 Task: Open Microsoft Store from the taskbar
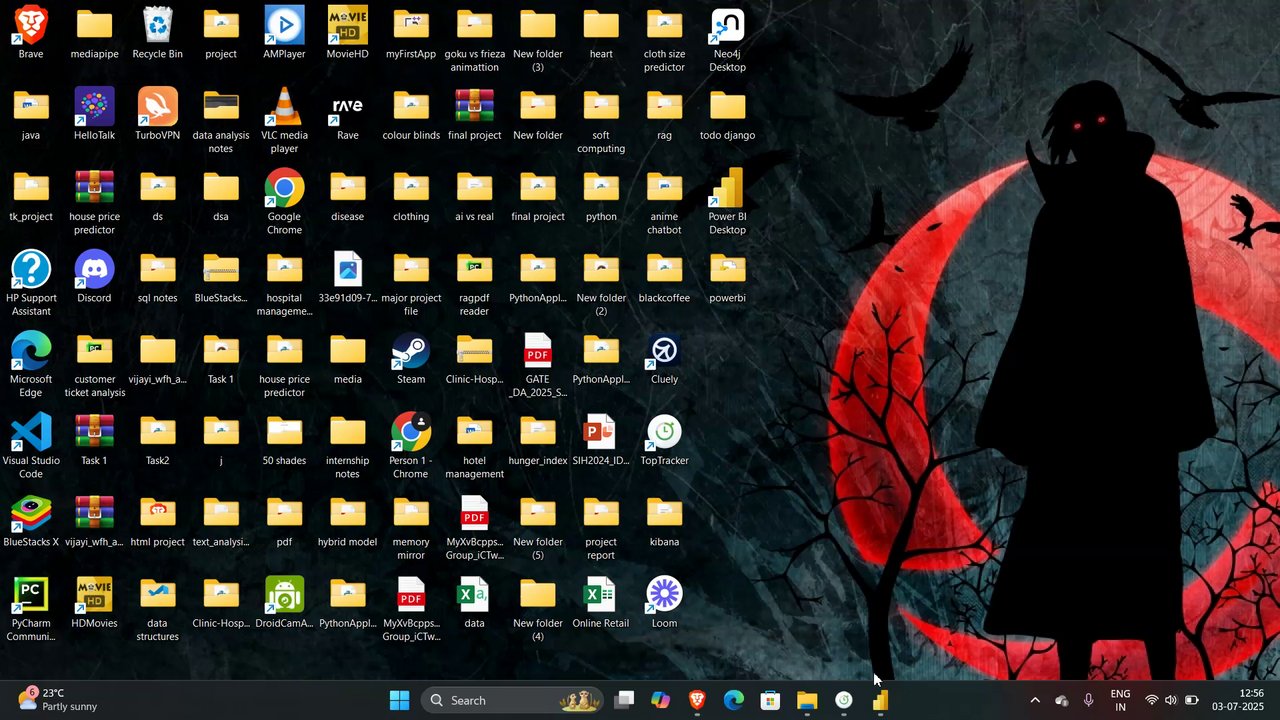tap(770, 700)
